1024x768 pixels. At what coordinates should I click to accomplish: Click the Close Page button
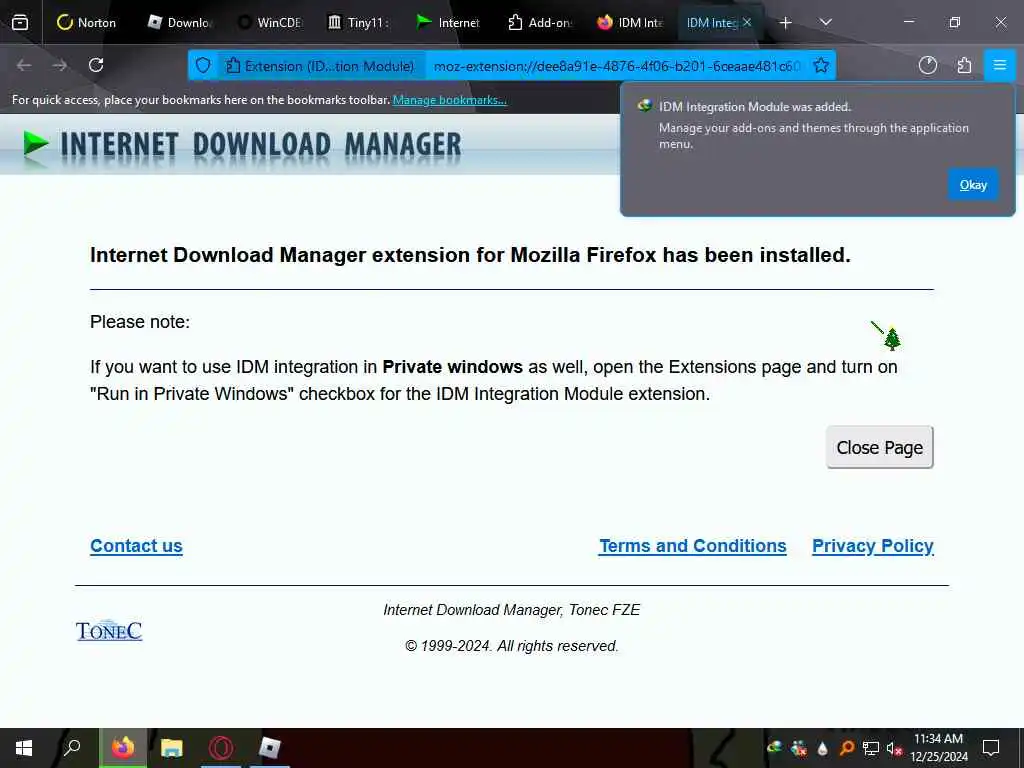coord(880,447)
